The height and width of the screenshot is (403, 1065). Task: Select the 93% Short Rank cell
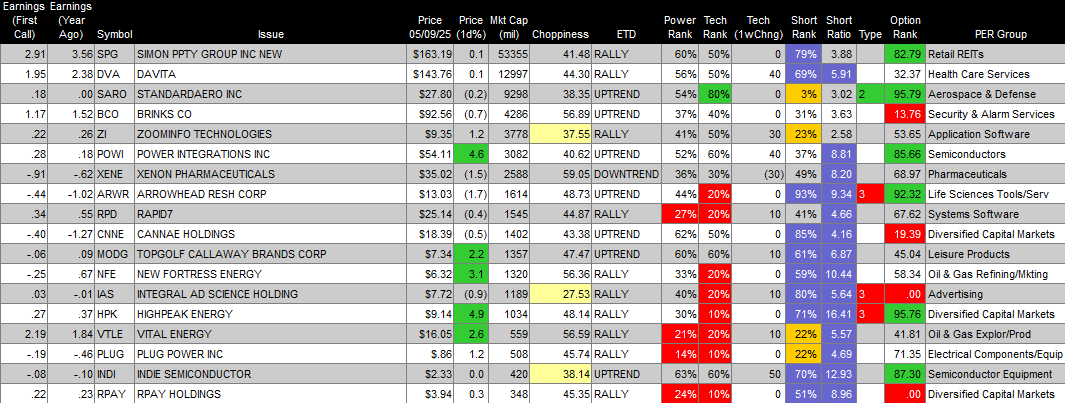804,194
